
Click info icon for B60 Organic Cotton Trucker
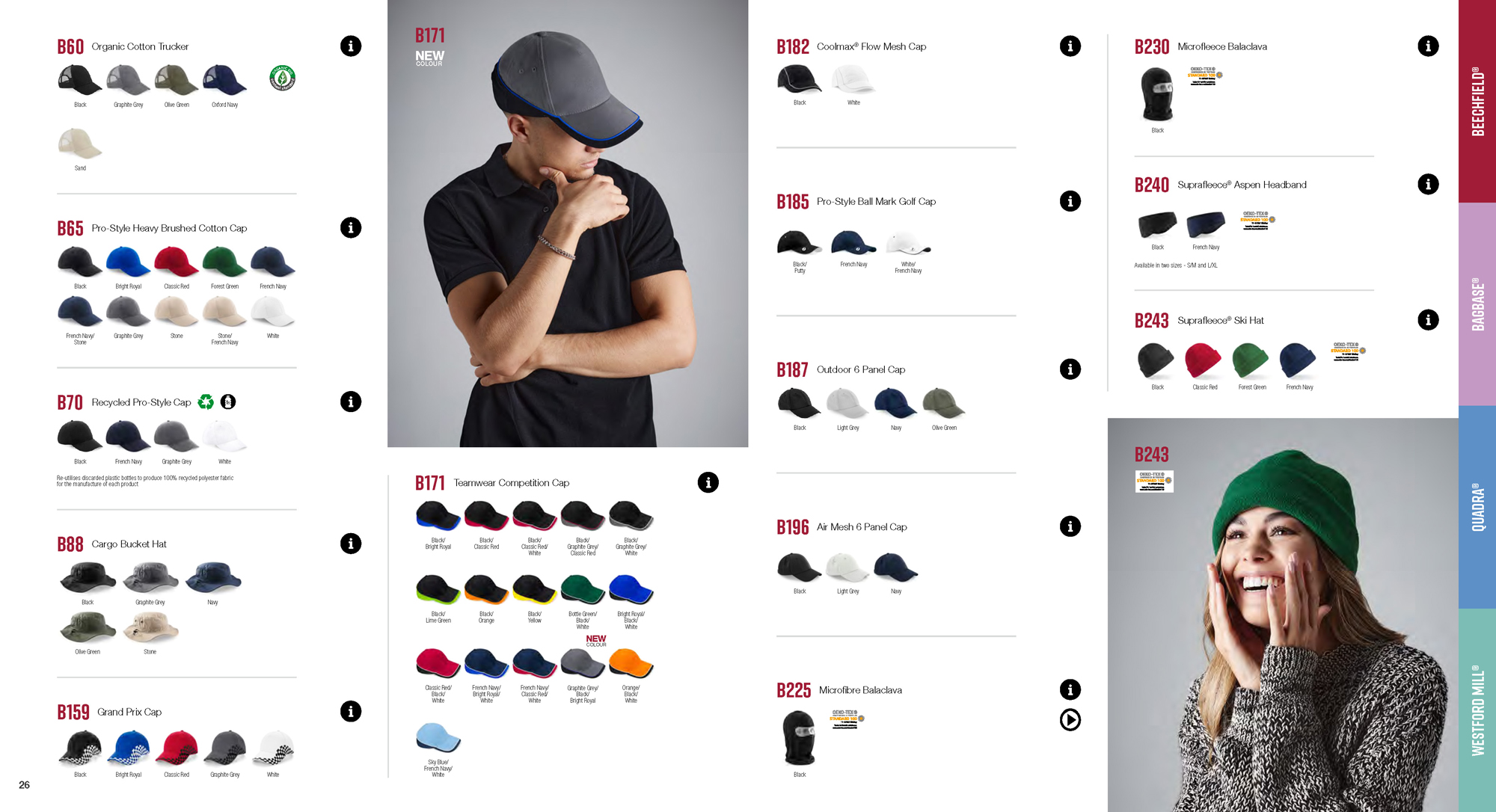[350, 46]
